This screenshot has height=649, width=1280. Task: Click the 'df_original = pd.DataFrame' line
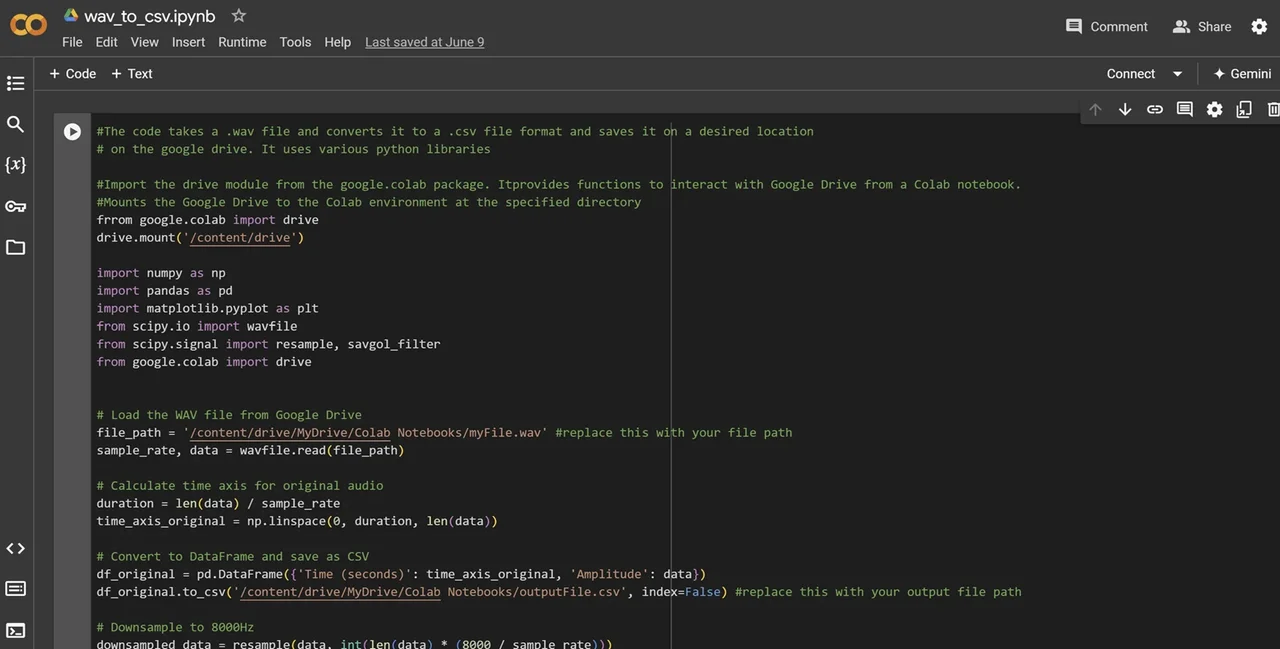[x=401, y=574]
